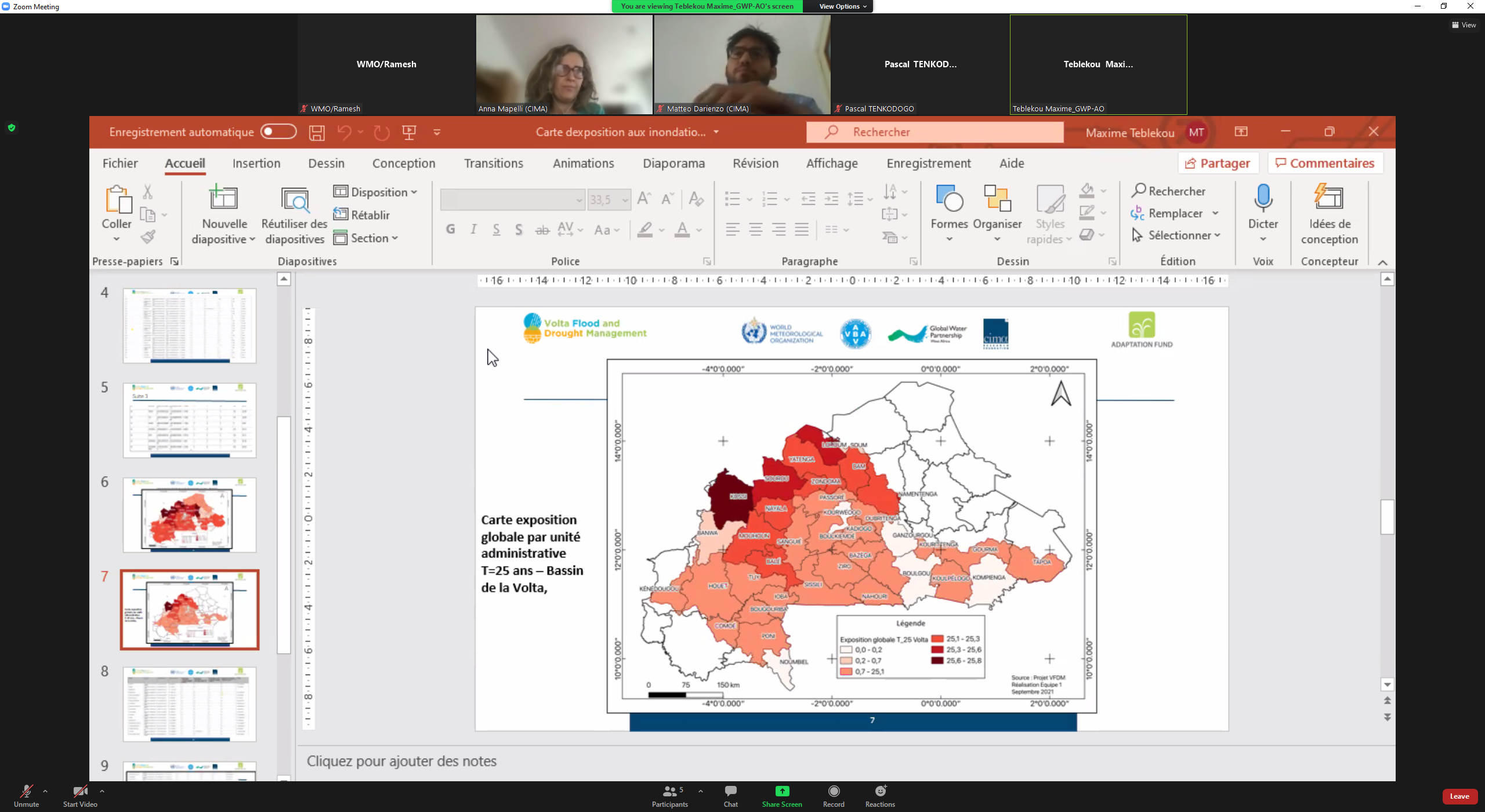Toggle center text alignment
1485x812 pixels.
click(756, 230)
